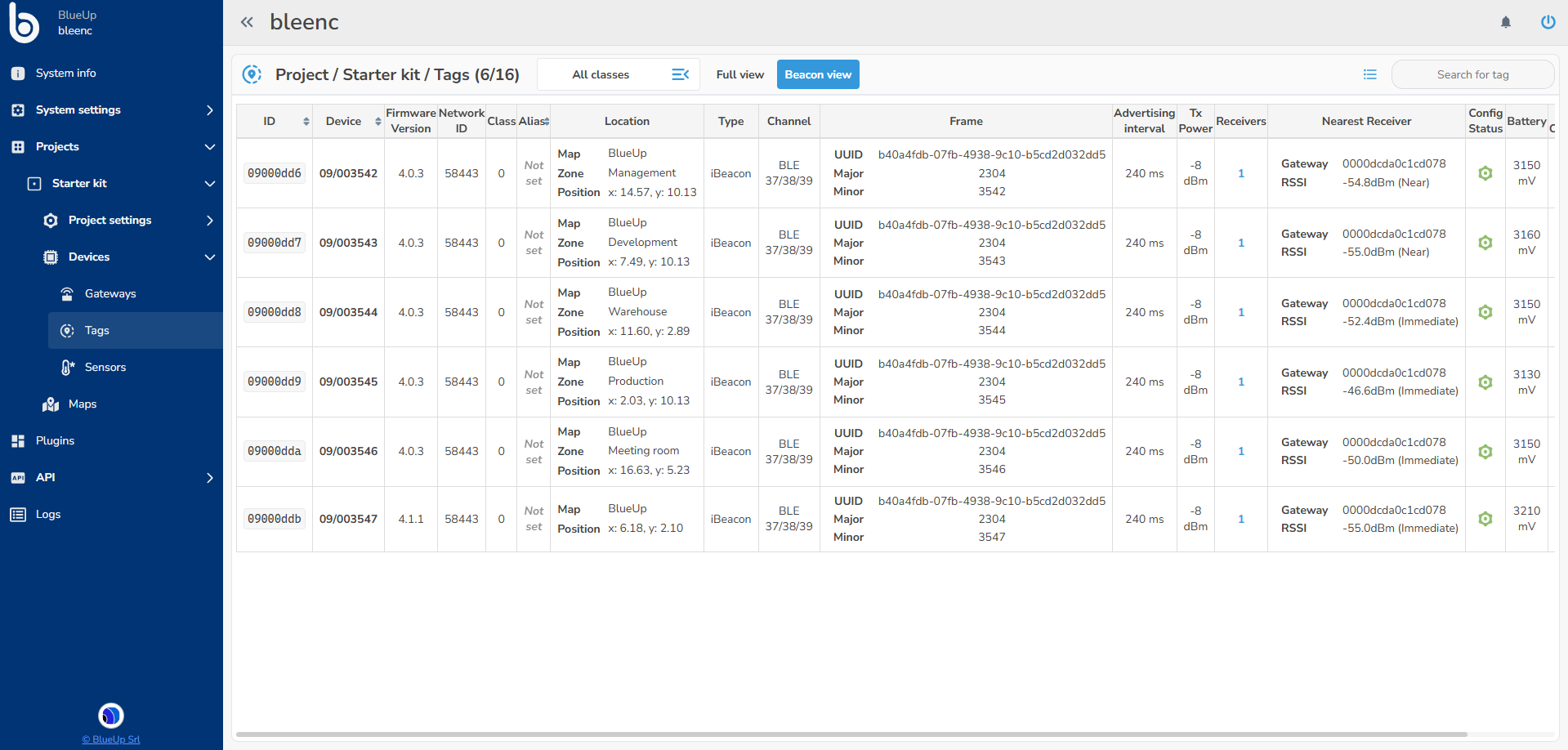Image resolution: width=1568 pixels, height=750 pixels.
Task: Expand the System settings menu
Action: coord(111,109)
